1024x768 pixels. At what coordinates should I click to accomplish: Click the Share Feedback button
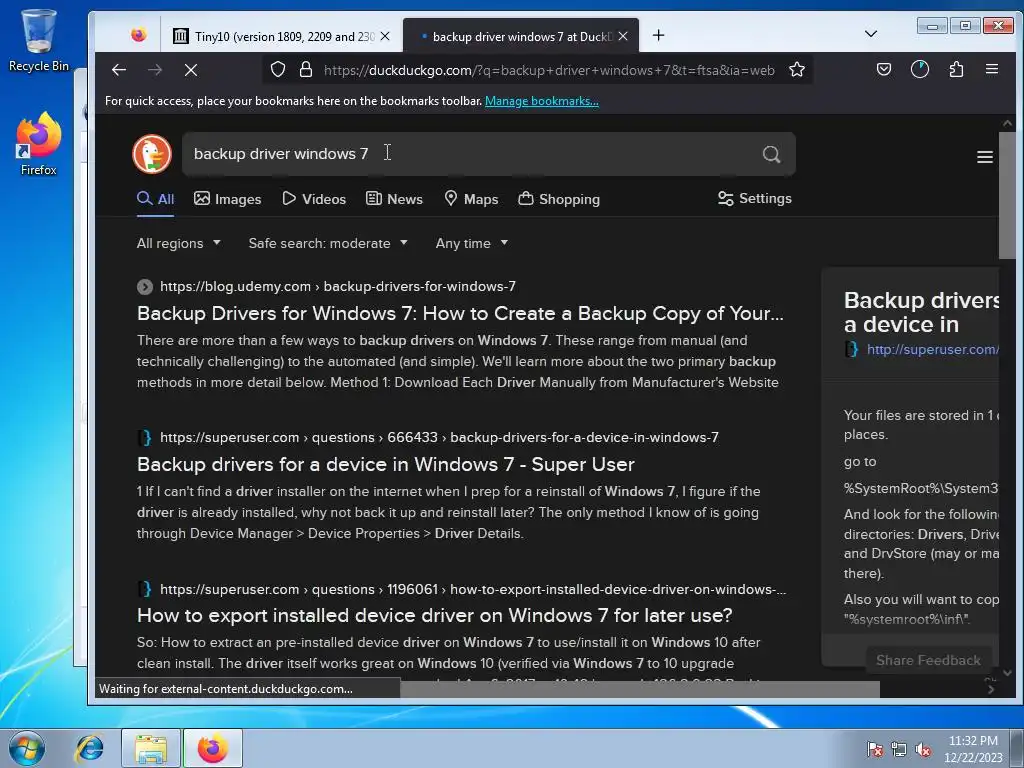coord(928,660)
